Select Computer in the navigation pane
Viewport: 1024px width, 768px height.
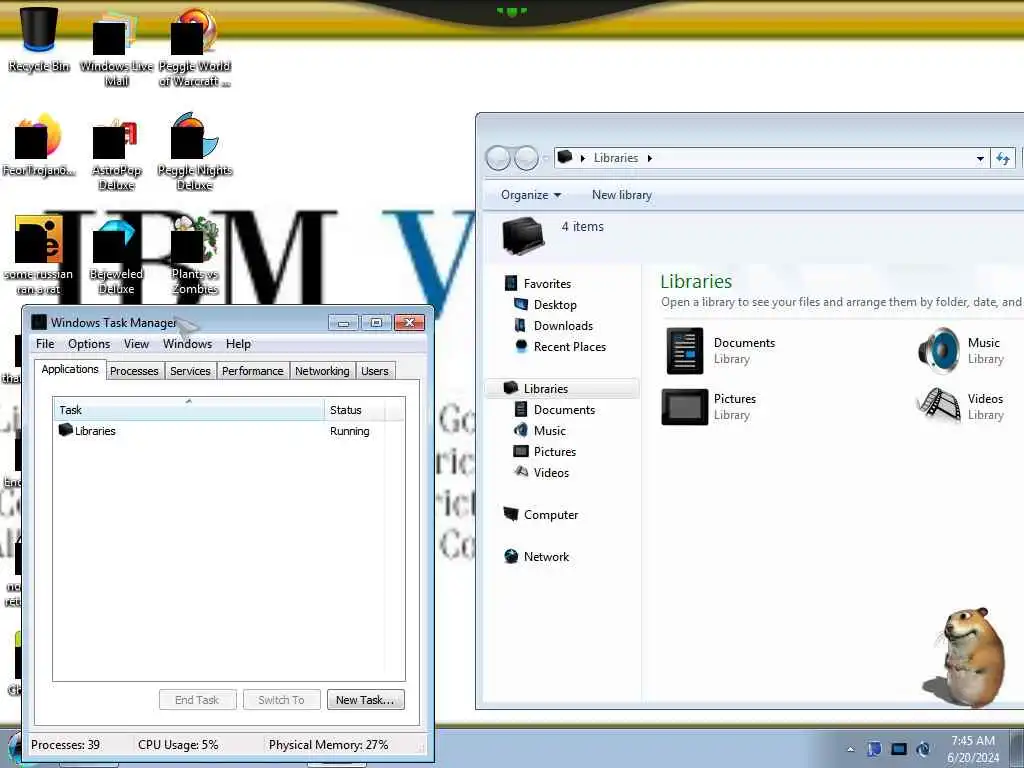(551, 515)
